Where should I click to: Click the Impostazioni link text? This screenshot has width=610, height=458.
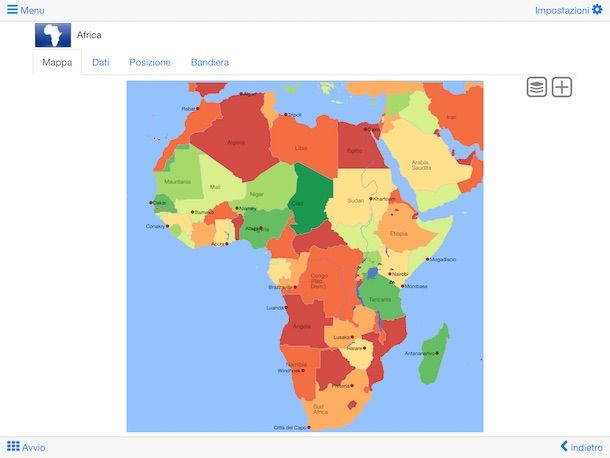pos(561,10)
